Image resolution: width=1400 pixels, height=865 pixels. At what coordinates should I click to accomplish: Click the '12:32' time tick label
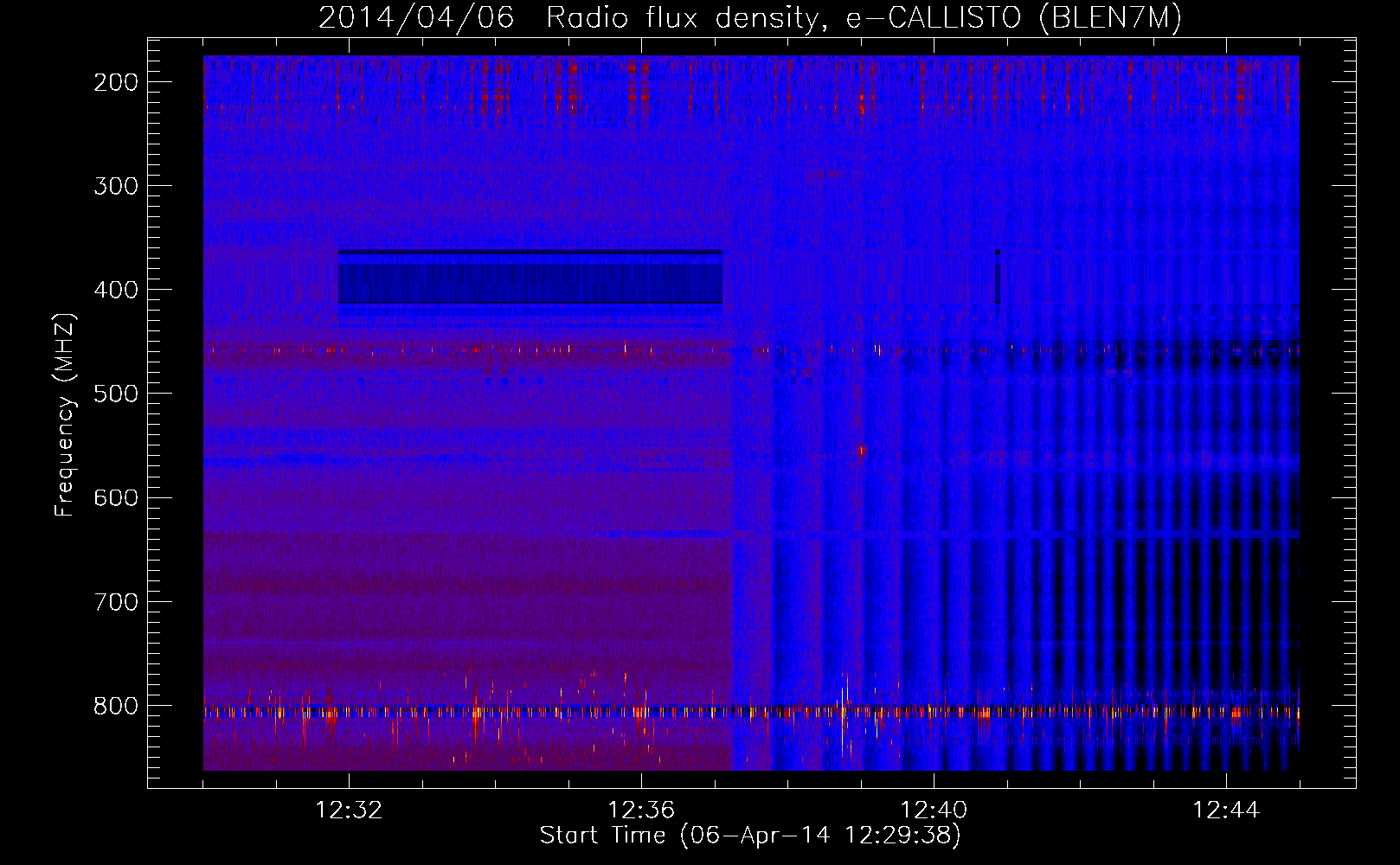349,811
